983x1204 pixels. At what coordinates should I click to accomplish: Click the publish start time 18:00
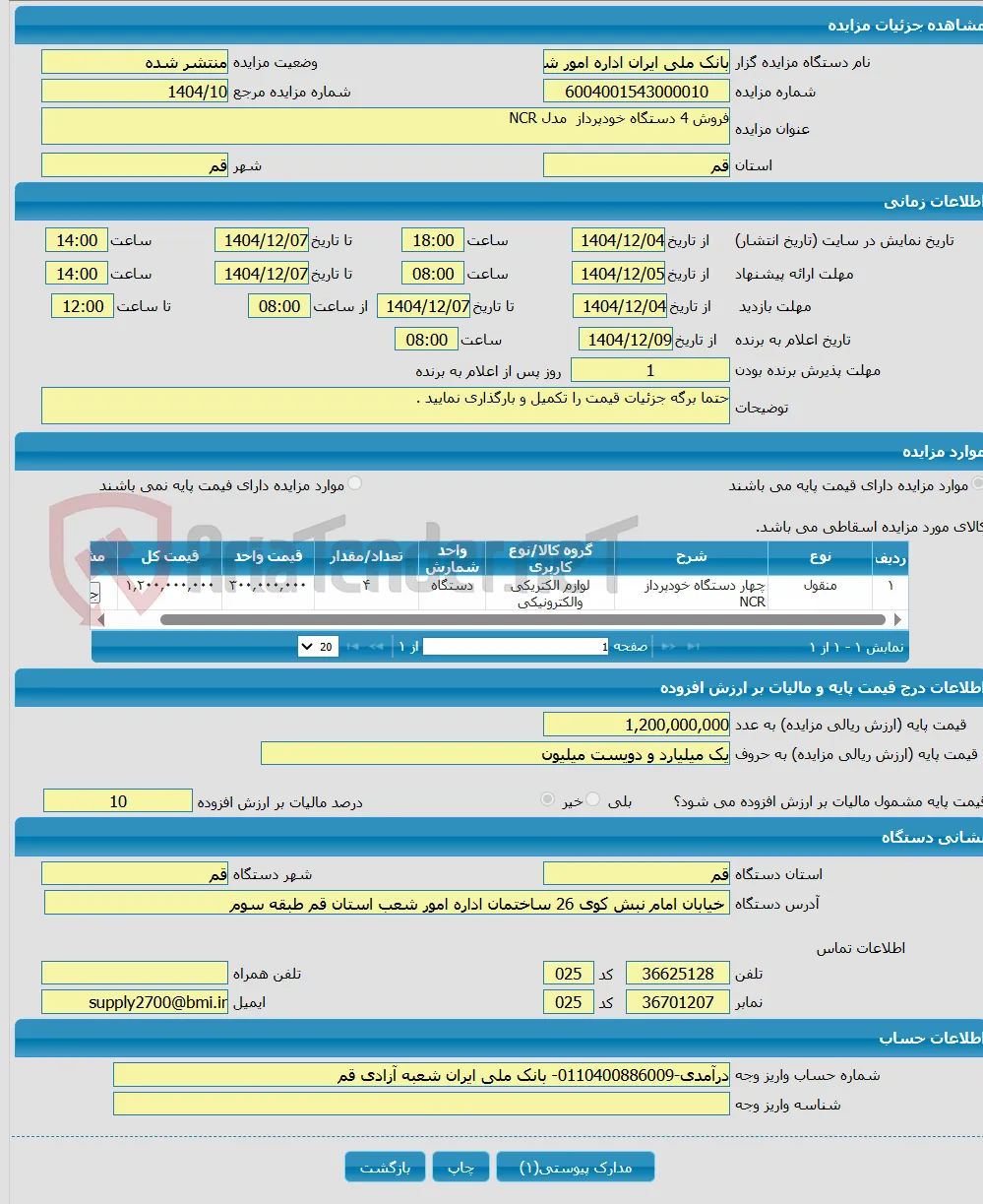pyautogui.click(x=432, y=240)
